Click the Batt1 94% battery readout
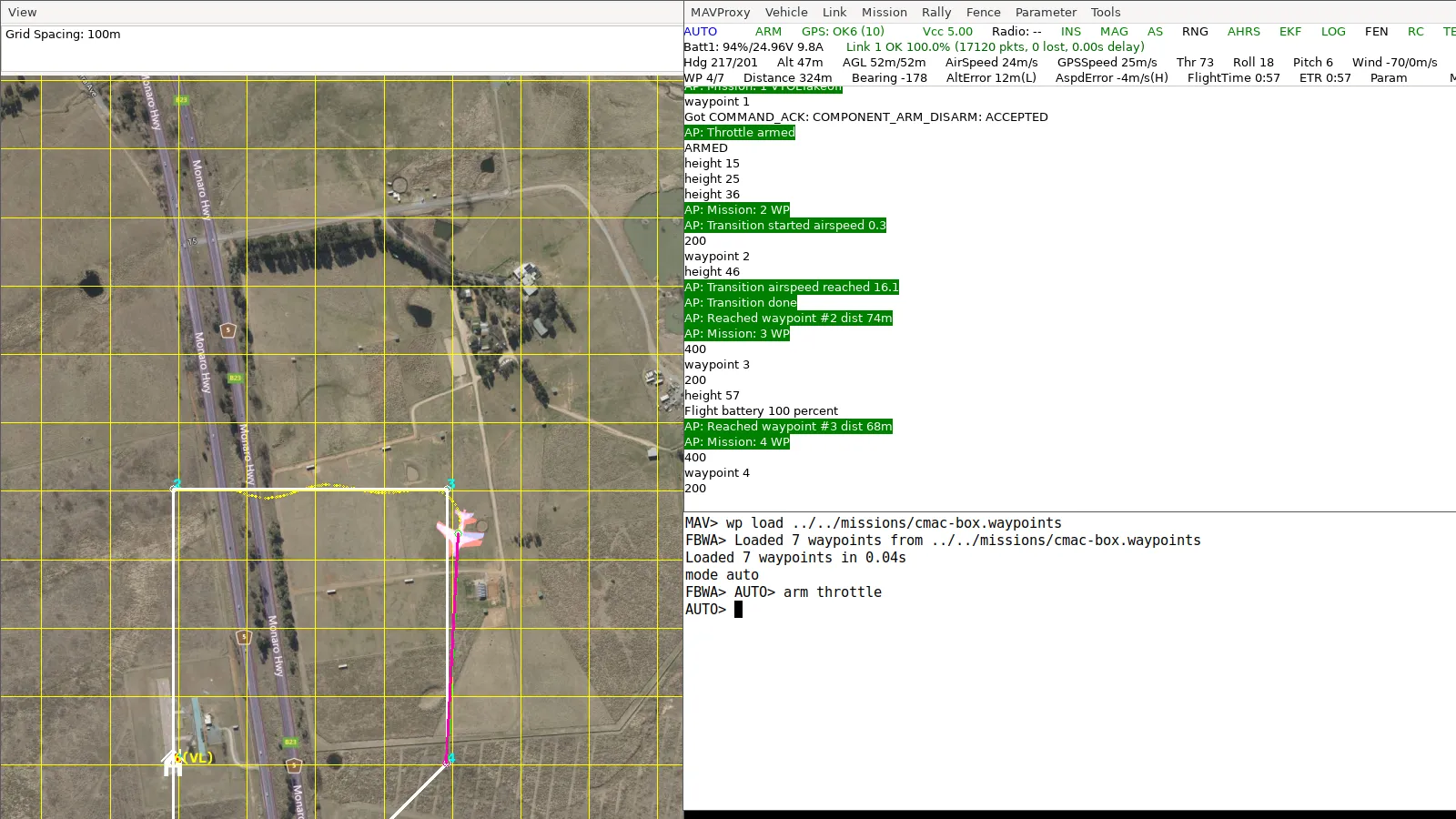 click(x=753, y=46)
